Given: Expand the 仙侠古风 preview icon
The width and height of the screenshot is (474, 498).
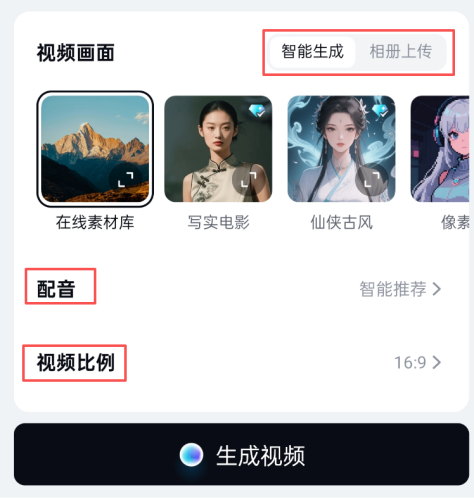Looking at the screenshot, I should (x=371, y=179).
